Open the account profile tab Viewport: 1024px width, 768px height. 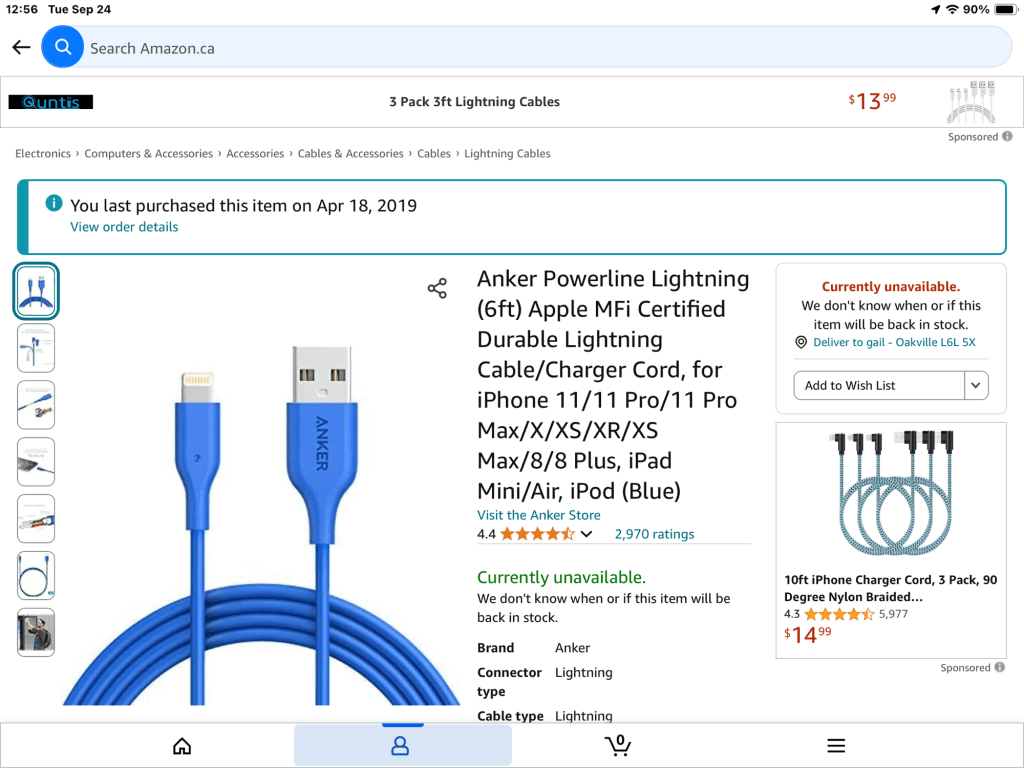401,745
